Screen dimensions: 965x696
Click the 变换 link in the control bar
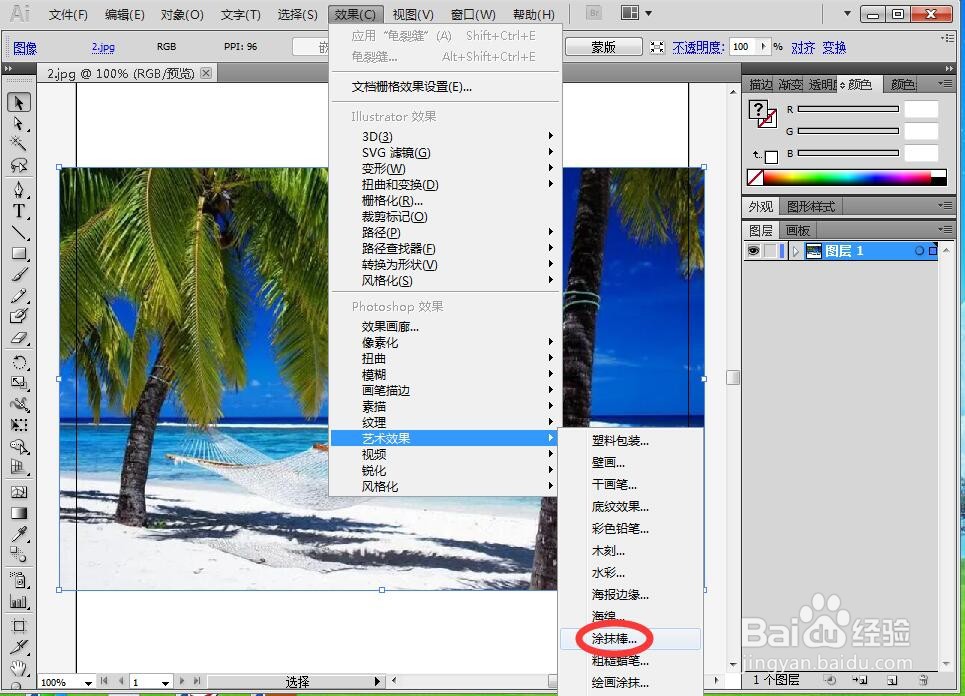click(836, 47)
